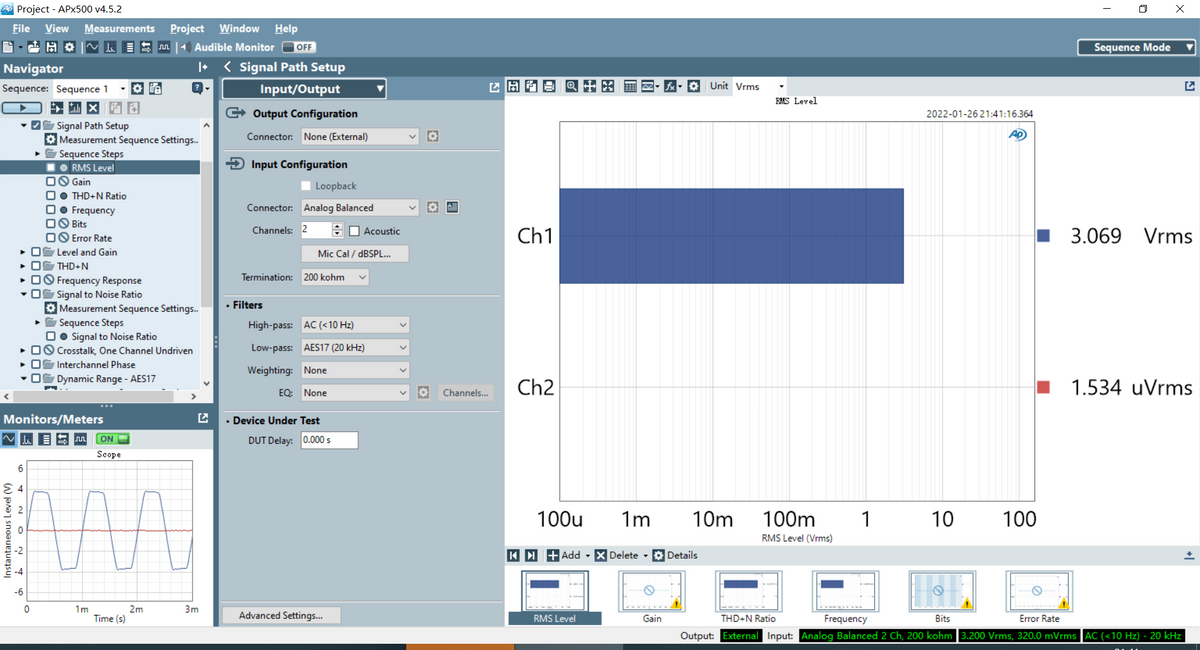Copy graph to clipboard icon
This screenshot has width=1200, height=650.
[531, 86]
